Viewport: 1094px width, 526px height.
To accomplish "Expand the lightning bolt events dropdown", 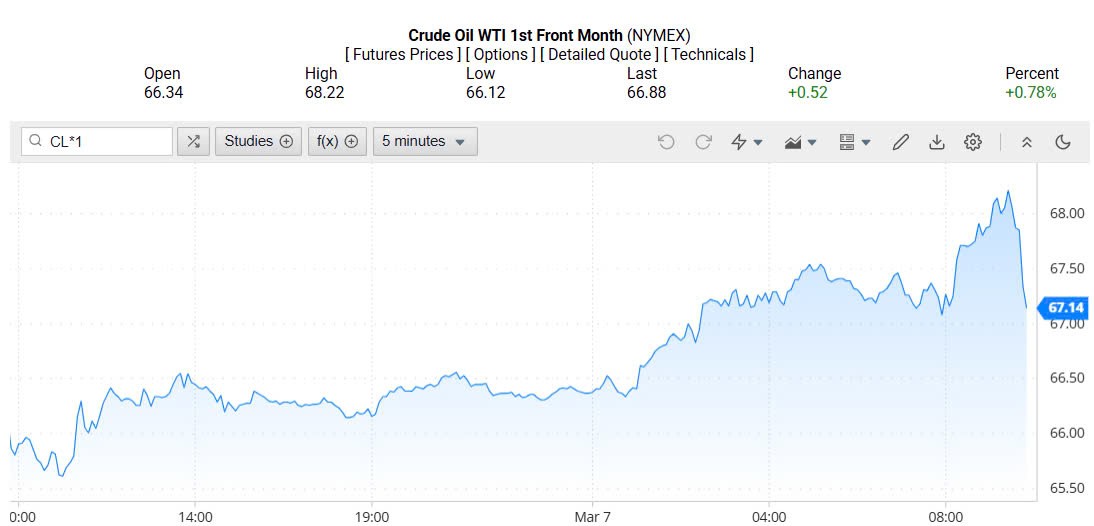I will point(747,142).
